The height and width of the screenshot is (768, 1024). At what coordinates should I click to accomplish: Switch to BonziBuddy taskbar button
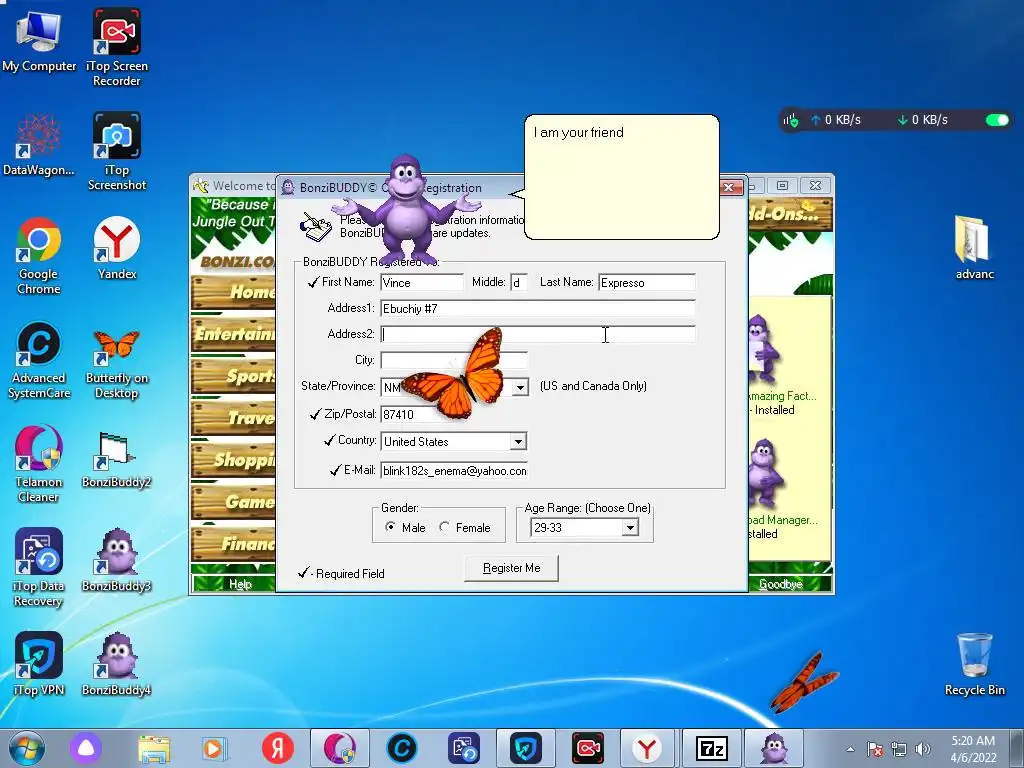(x=774, y=748)
